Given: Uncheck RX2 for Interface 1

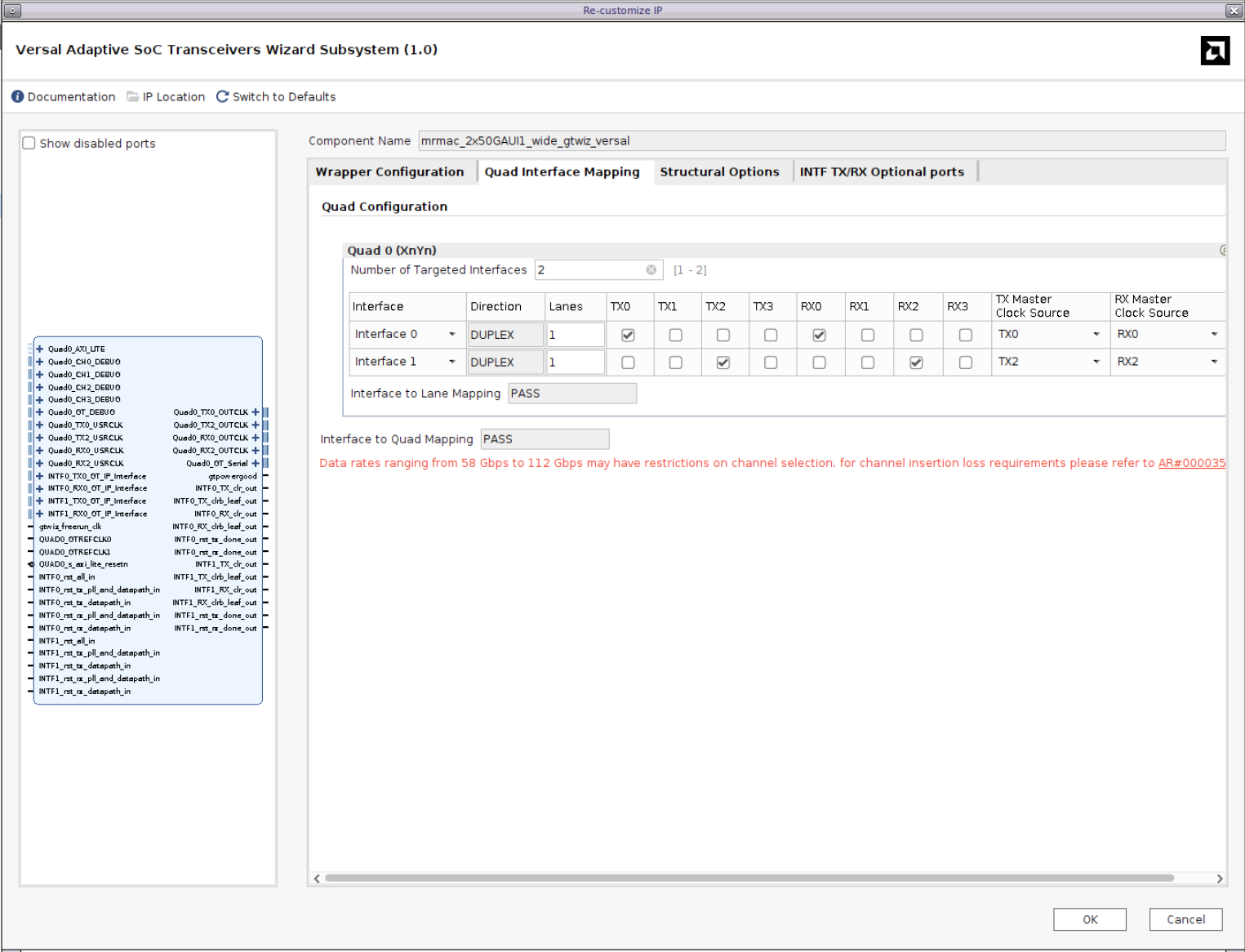Looking at the screenshot, I should pyautogui.click(x=916, y=363).
